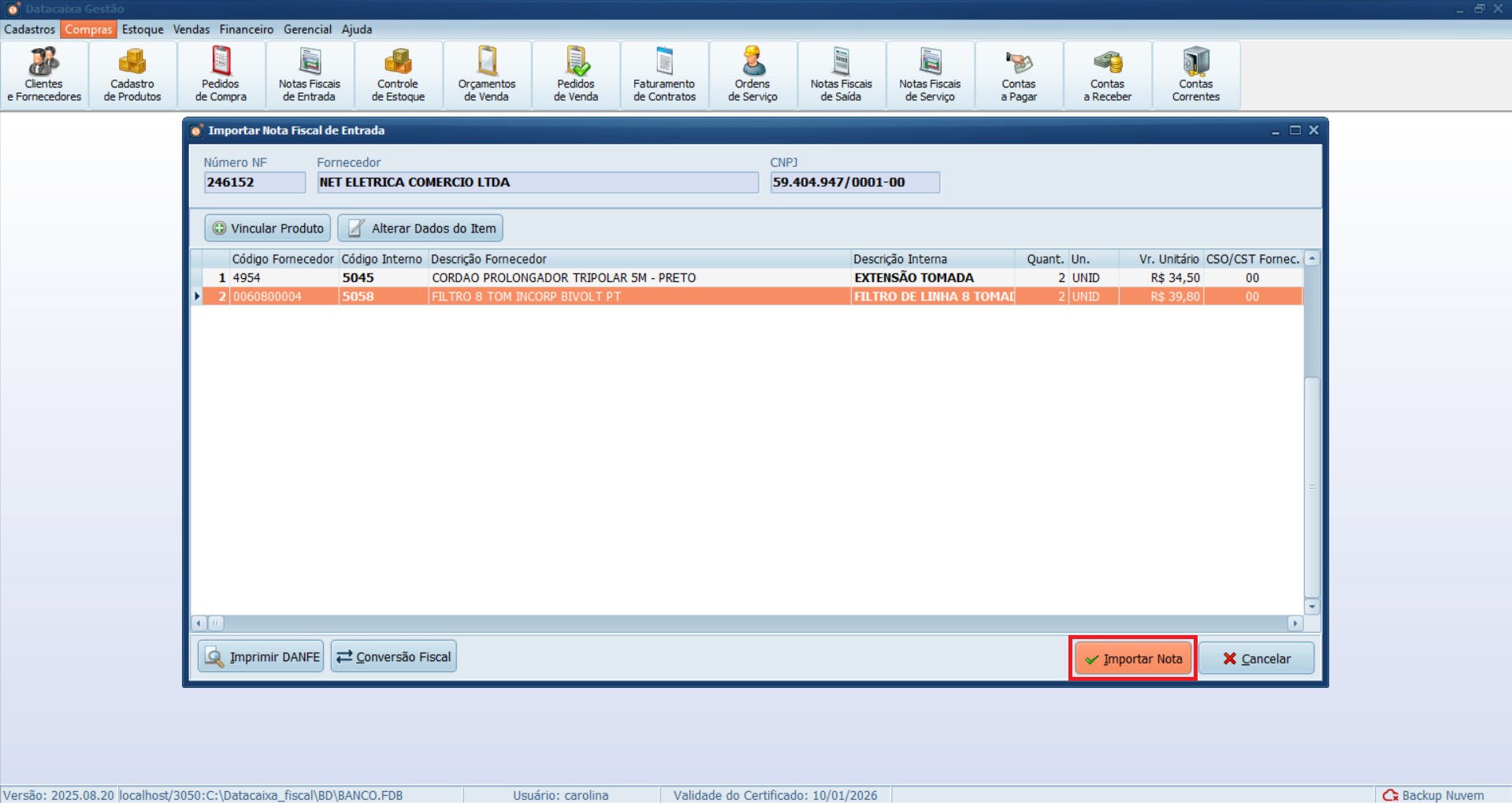Start a Backup Nuvem

tap(1434, 794)
